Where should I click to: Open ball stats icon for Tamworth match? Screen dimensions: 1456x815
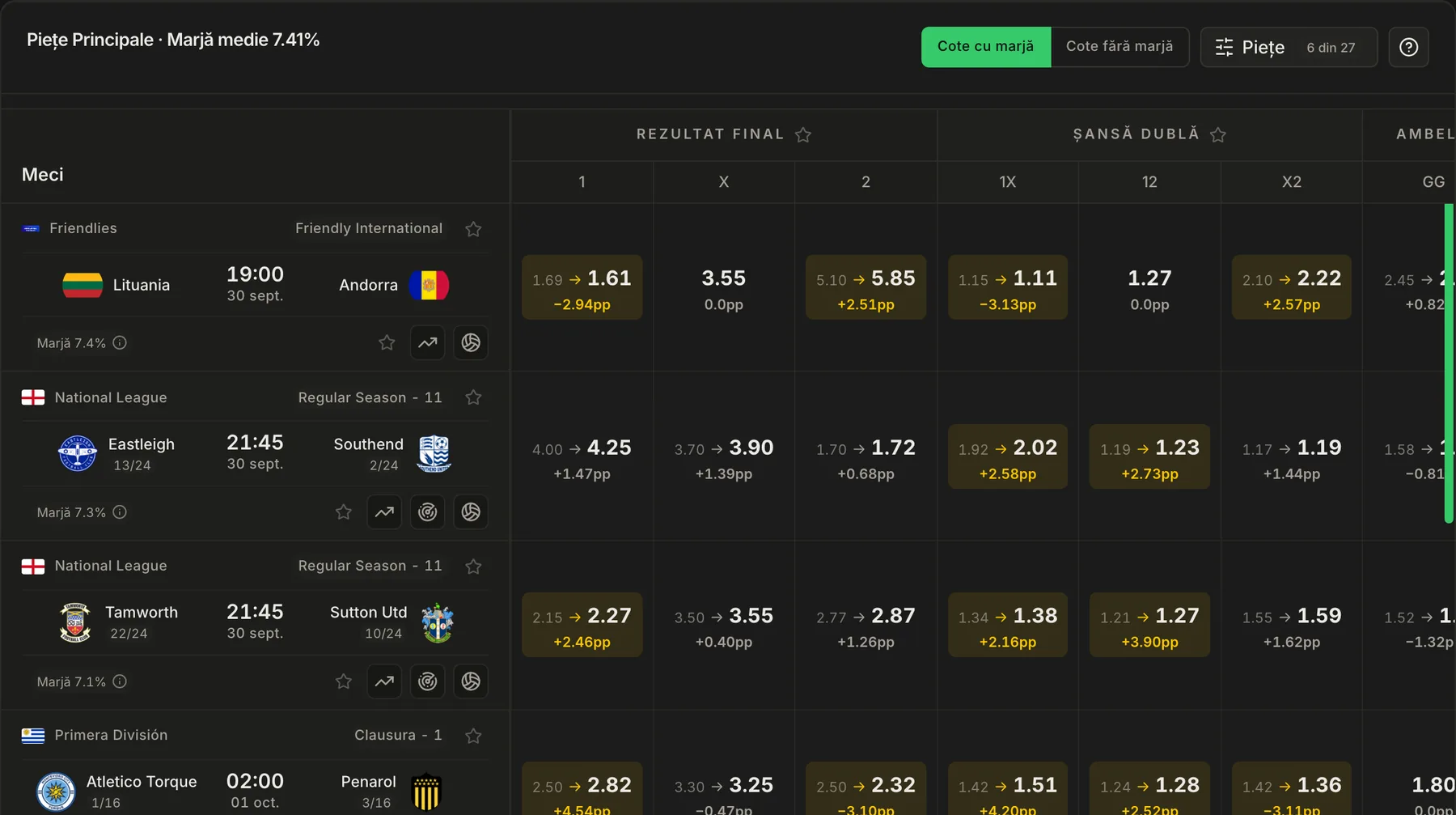click(x=471, y=681)
